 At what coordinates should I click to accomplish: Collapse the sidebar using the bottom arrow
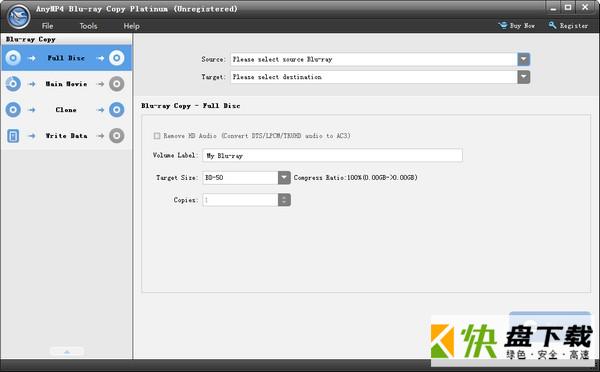[67, 351]
